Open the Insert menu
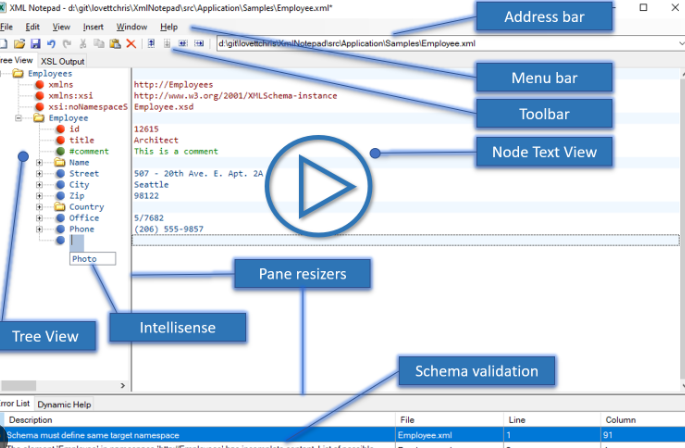 pyautogui.click(x=92, y=26)
